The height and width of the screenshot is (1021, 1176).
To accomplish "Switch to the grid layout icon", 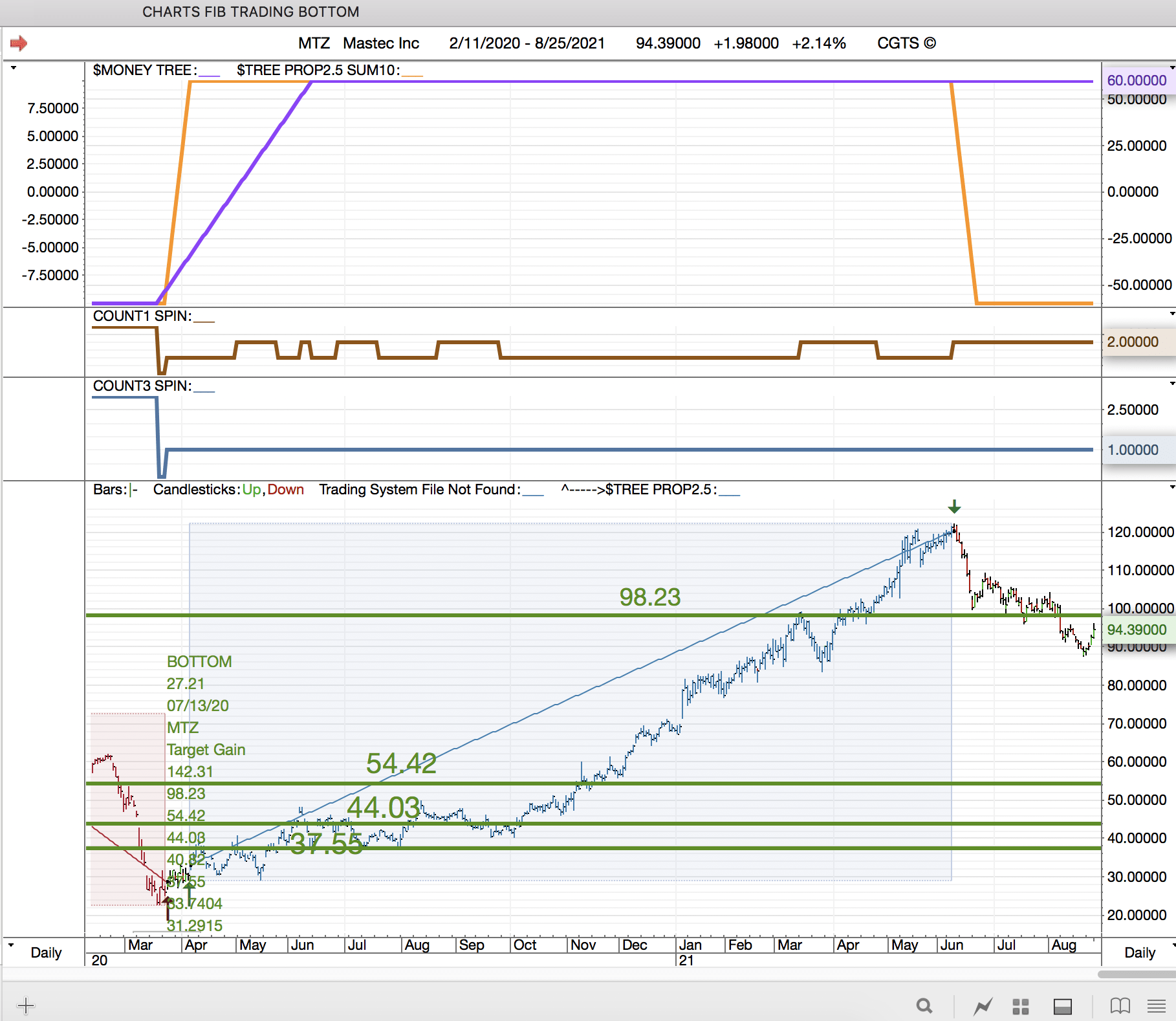I will (x=1021, y=1006).
